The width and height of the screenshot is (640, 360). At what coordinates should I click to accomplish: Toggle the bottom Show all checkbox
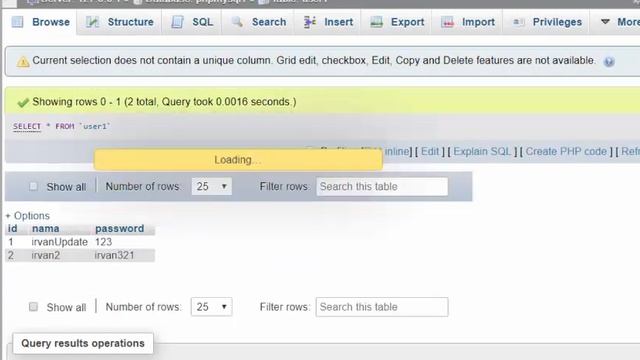33,307
